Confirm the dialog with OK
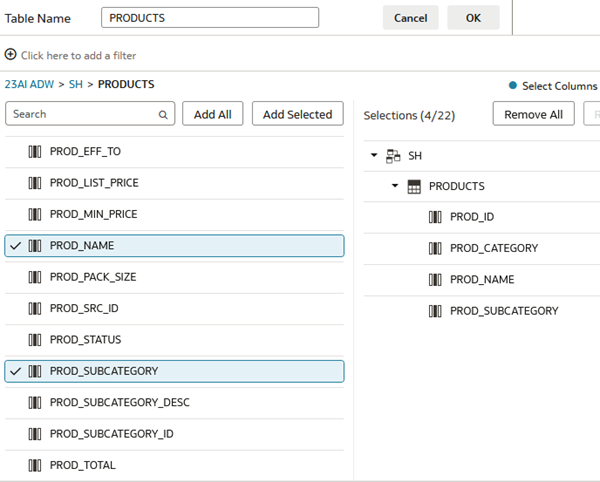 tap(473, 18)
